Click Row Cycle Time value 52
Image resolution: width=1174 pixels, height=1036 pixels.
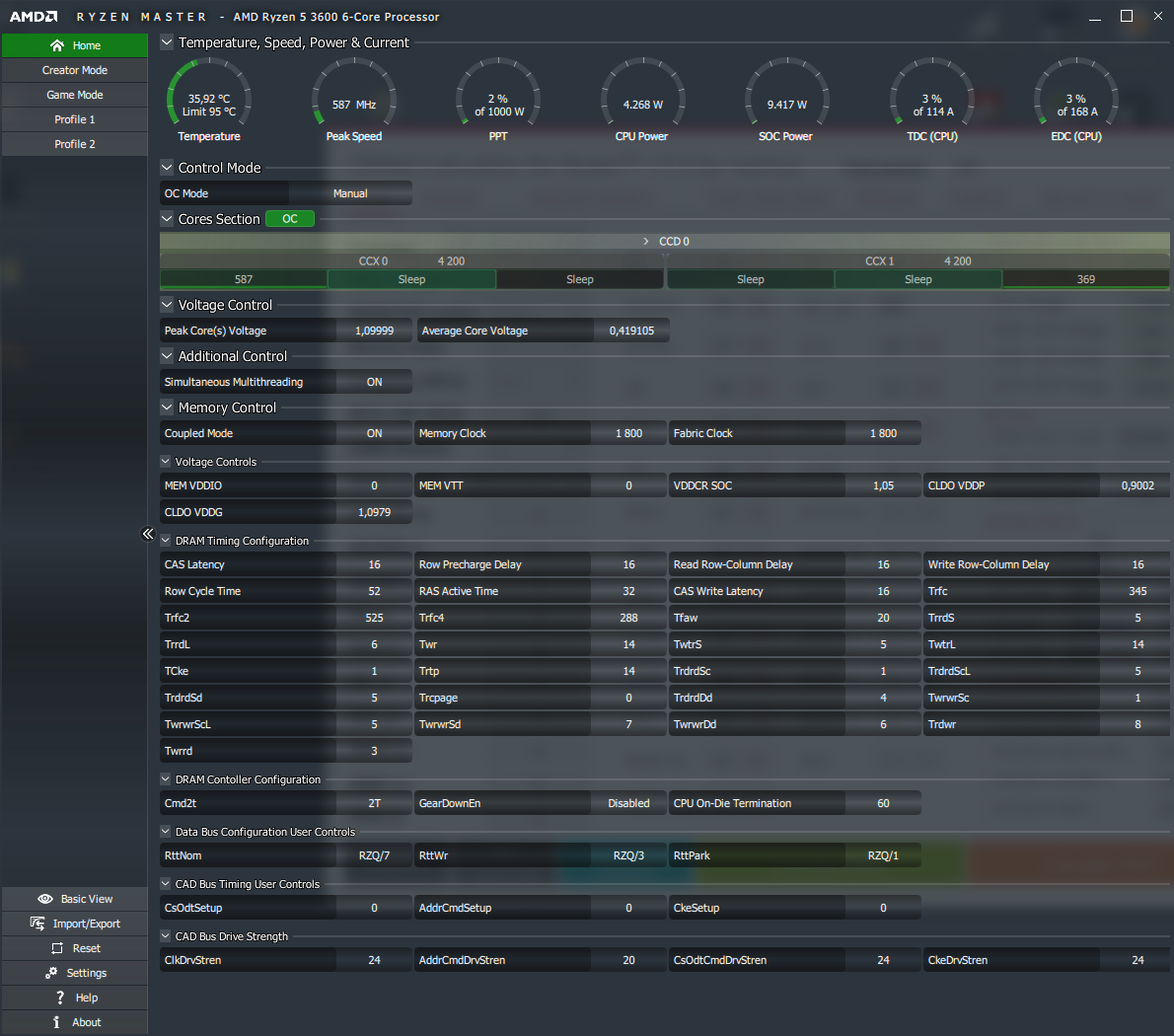(x=374, y=591)
